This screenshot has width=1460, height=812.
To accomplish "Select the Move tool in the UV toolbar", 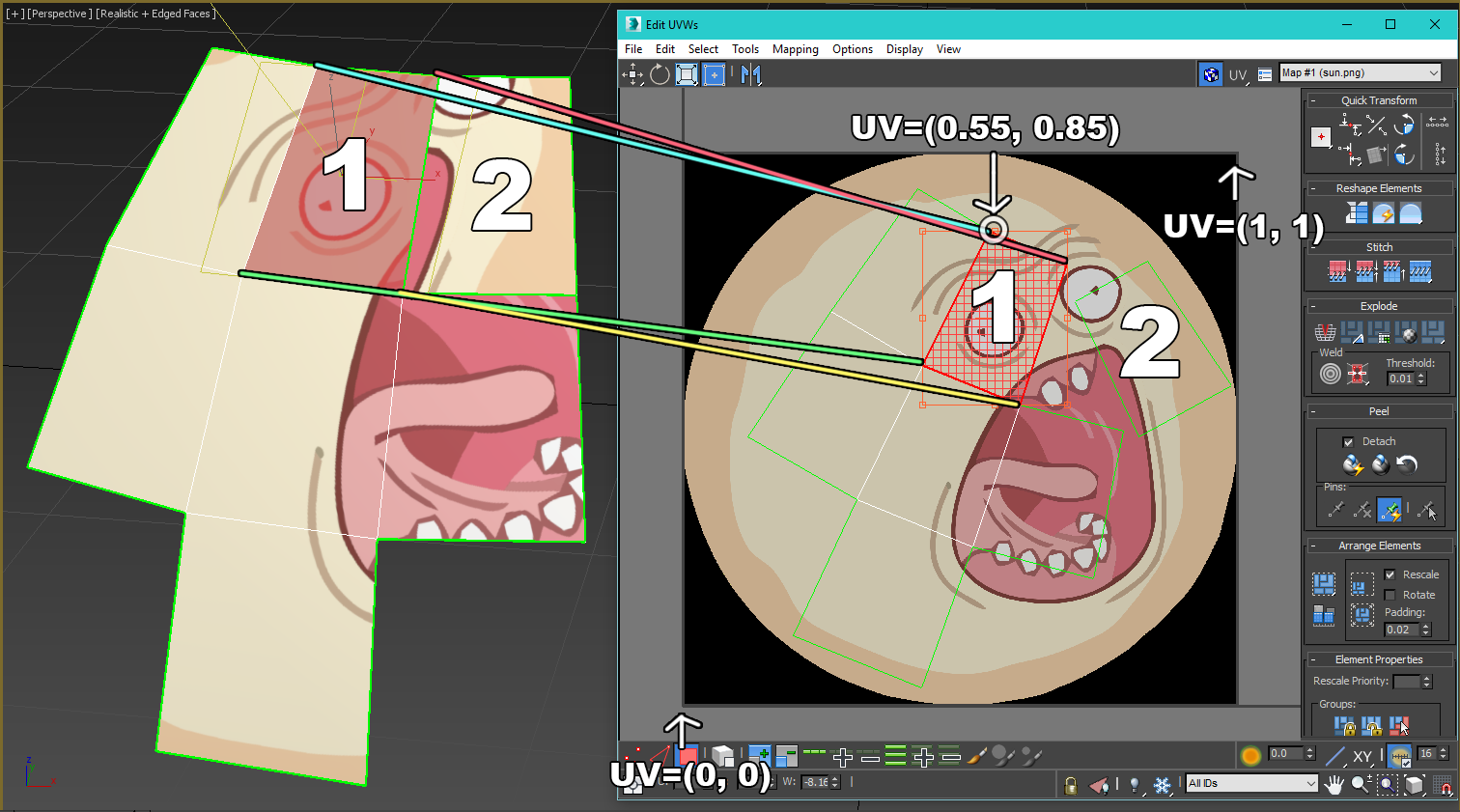I will coord(632,74).
